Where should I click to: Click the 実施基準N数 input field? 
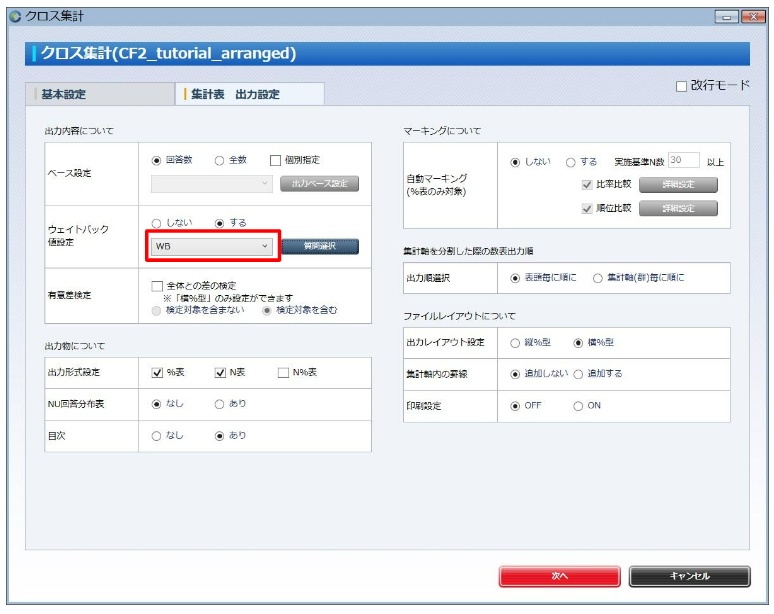[684, 160]
